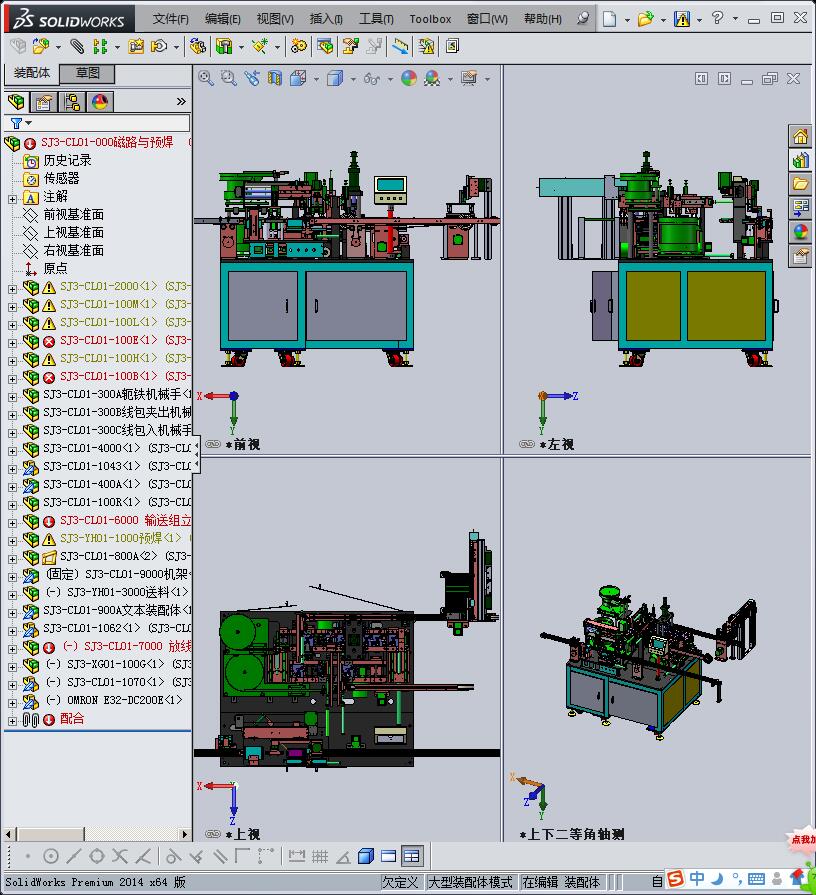Open the 编辑(E) menu

pyautogui.click(x=223, y=19)
